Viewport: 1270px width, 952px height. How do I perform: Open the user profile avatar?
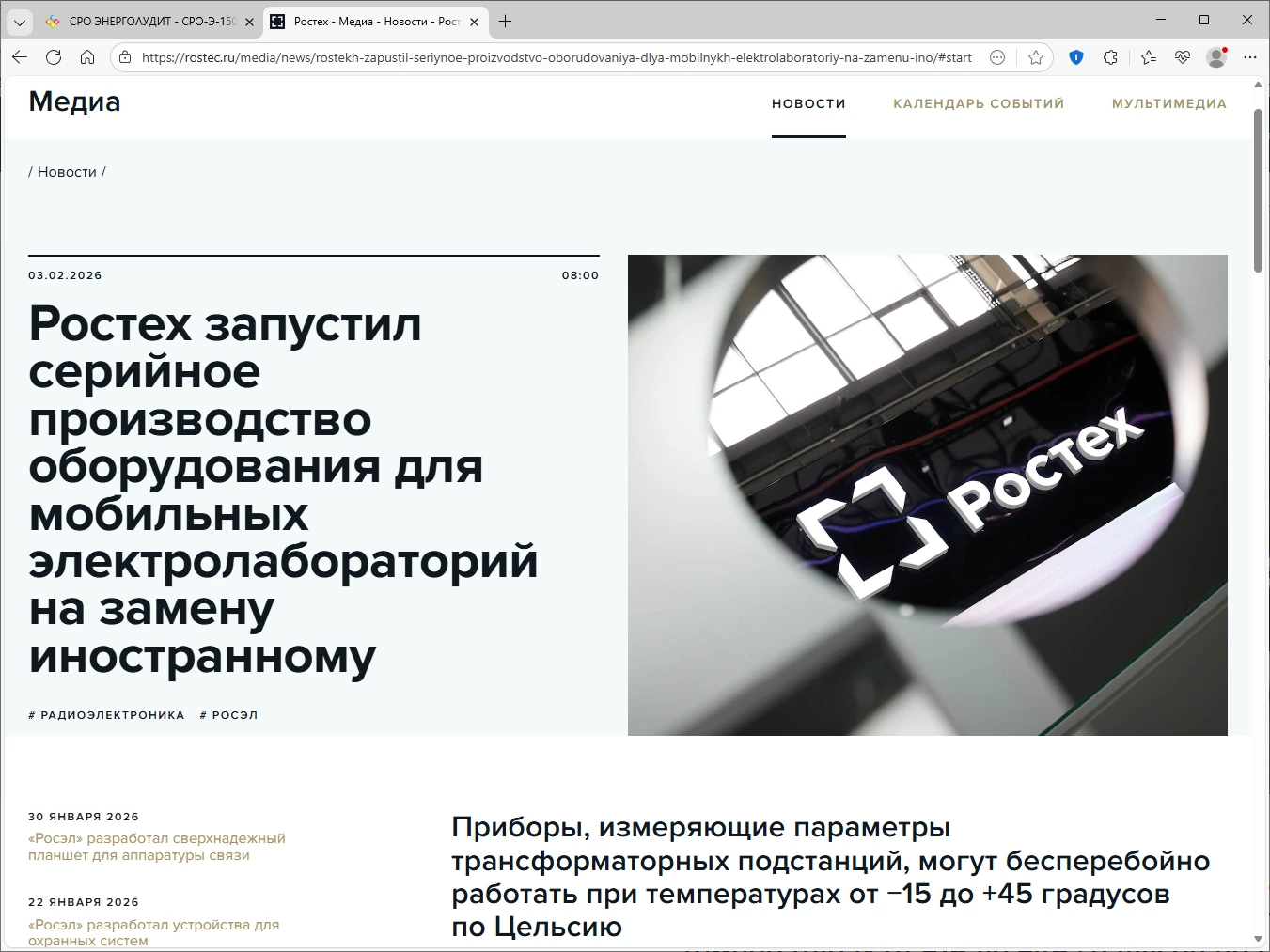point(1216,57)
